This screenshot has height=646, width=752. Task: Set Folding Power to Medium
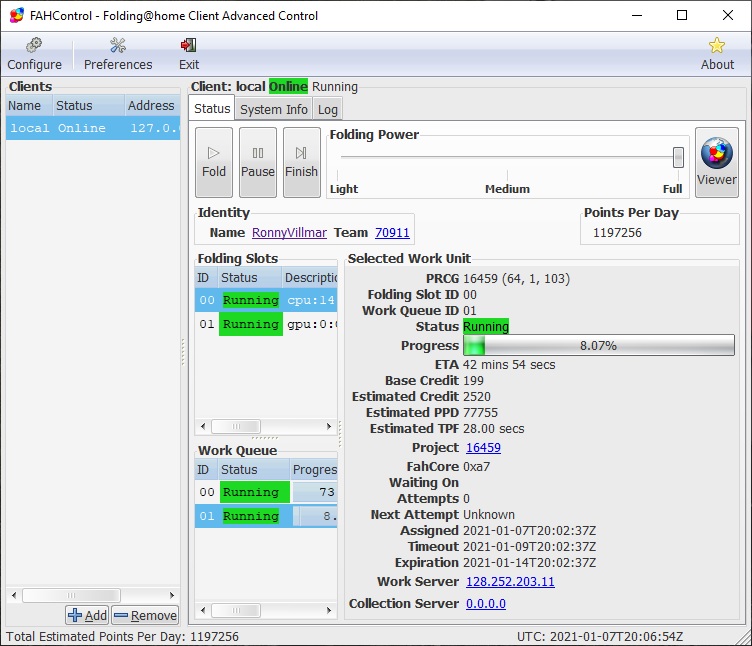[x=507, y=189]
